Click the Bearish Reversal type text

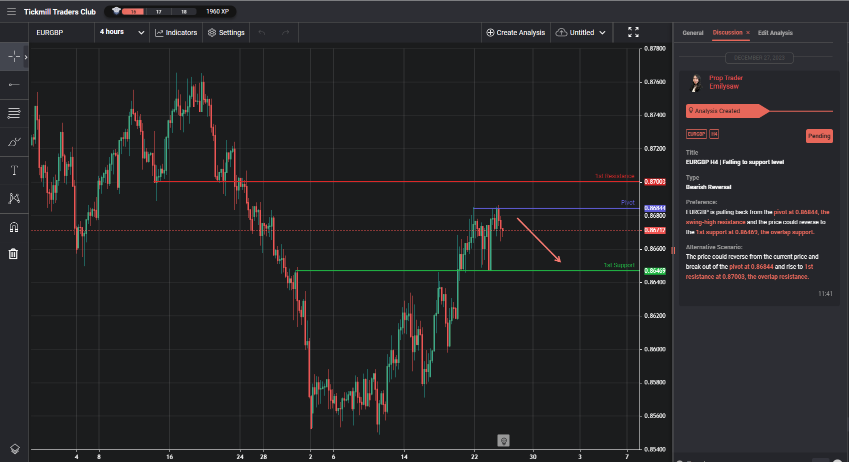click(708, 187)
